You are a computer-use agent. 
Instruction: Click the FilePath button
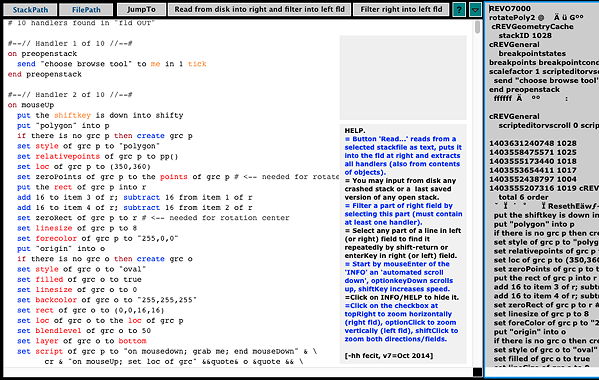86,9
